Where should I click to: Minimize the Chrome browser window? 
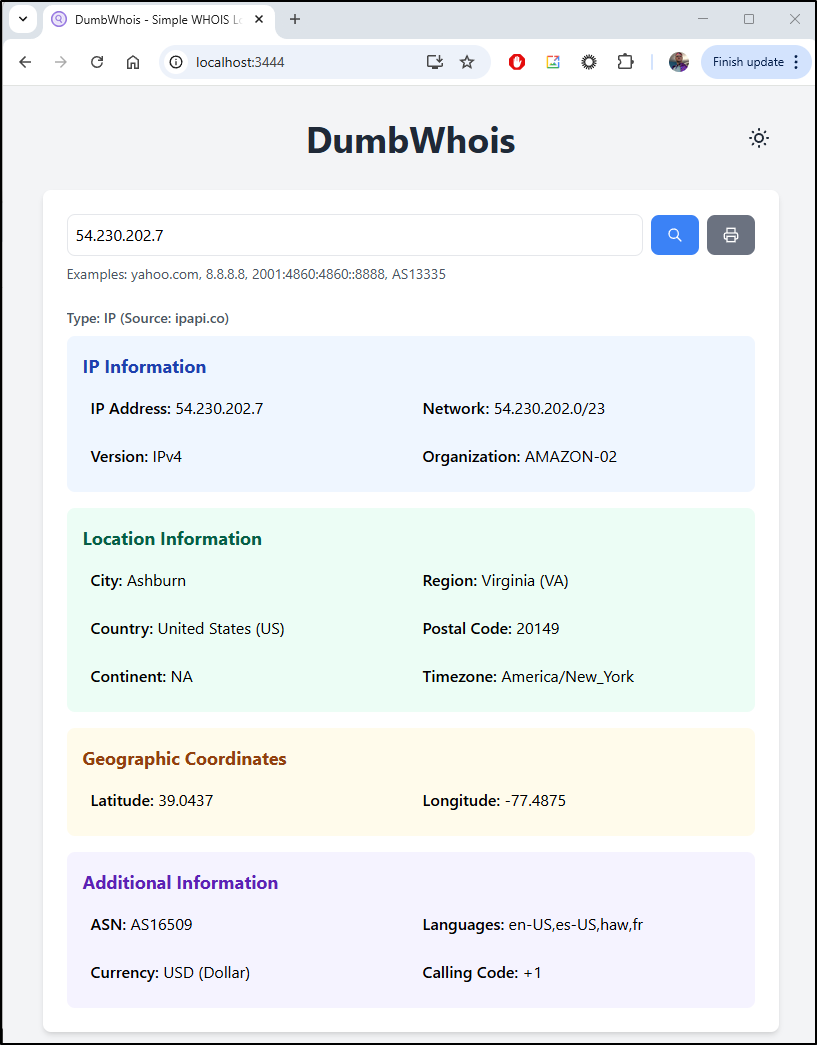[702, 19]
